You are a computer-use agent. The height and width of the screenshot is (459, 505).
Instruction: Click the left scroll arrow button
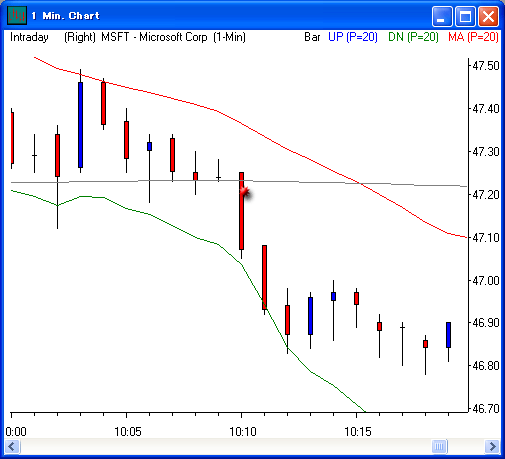(12, 446)
